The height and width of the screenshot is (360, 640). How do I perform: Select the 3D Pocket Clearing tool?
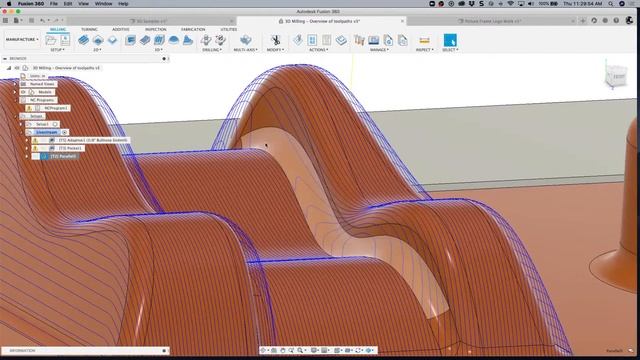click(x=145, y=40)
